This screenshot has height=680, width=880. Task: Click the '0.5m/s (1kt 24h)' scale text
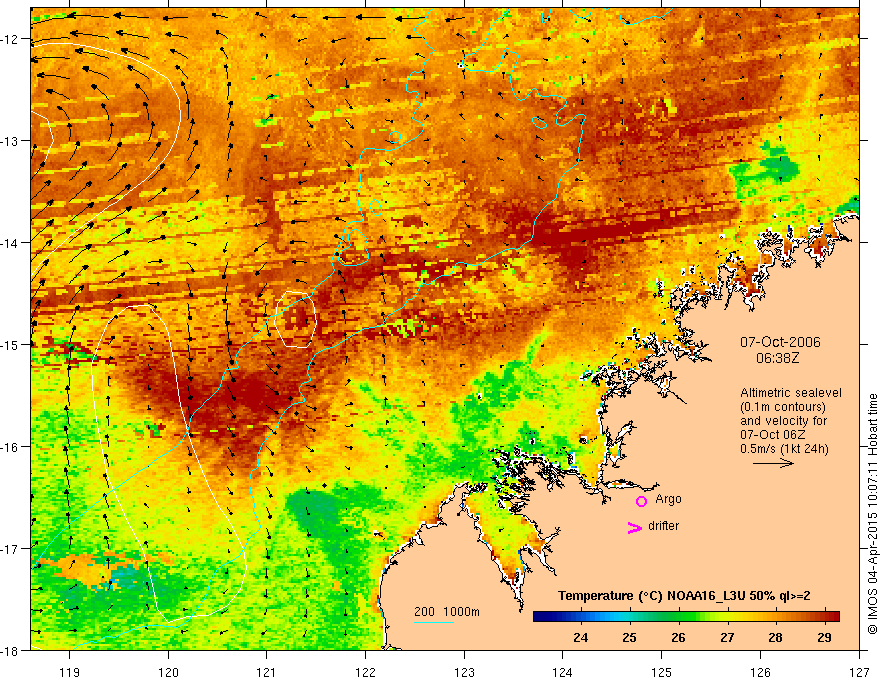tap(784, 449)
